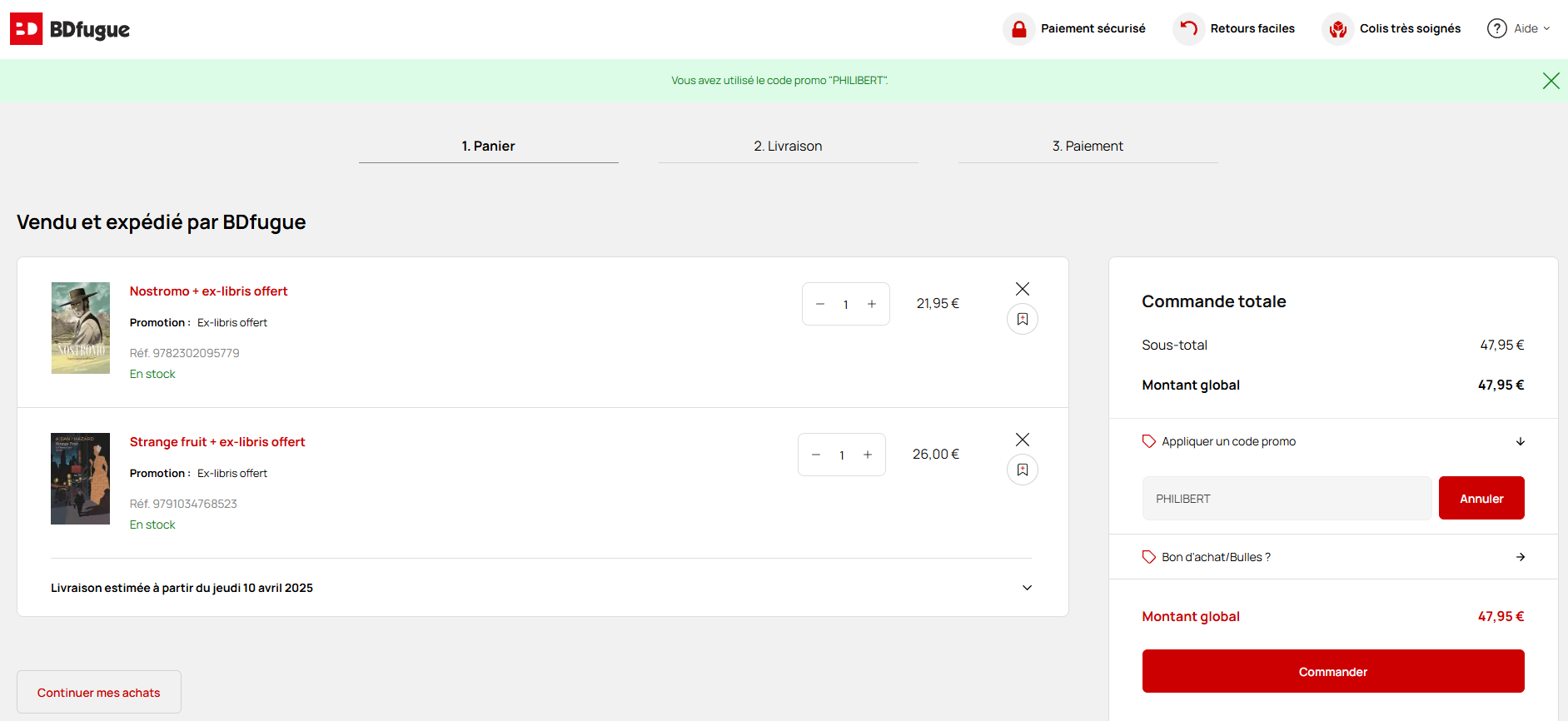Collapse the Appliquer un code promo section
The height and width of the screenshot is (721, 1568).
[1521, 441]
